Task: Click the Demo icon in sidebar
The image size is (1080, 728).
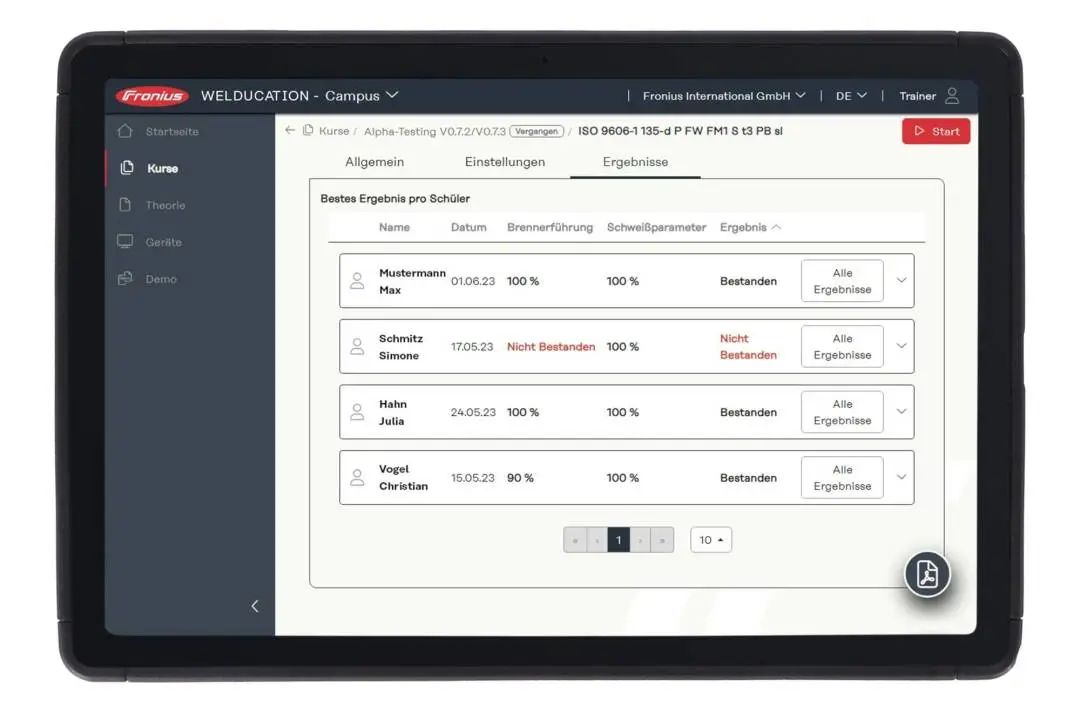Action: (x=125, y=279)
